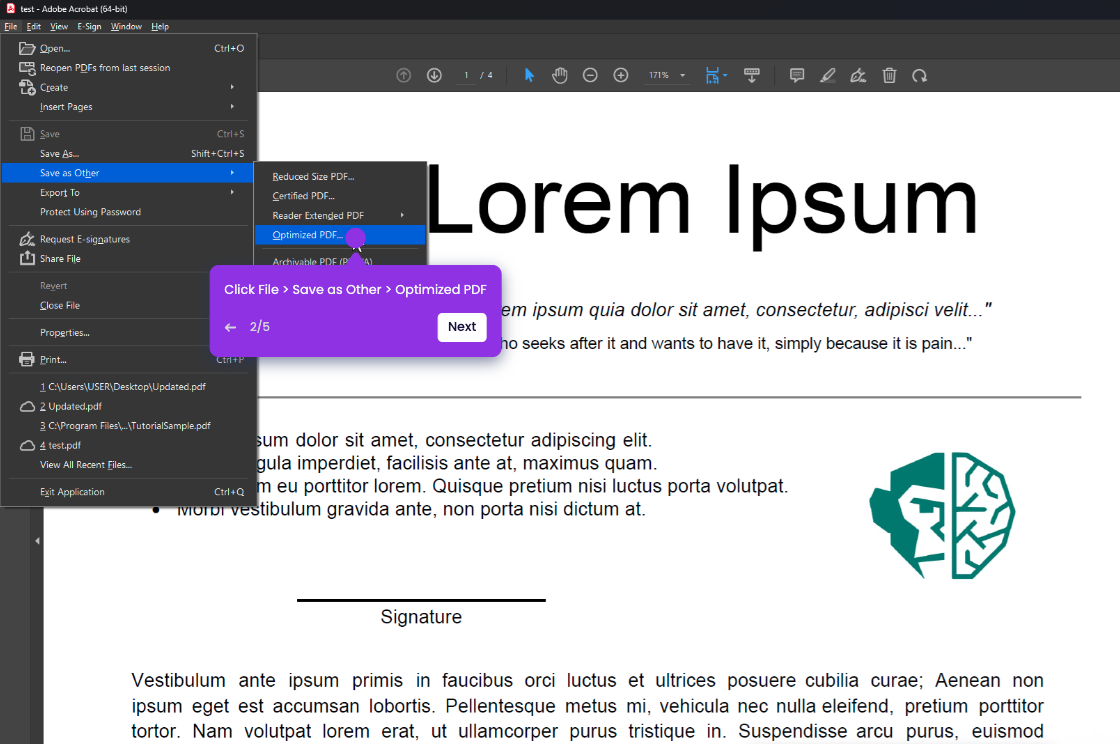1120x744 pixels.
Task: Click the Signature label in document
Action: 421,617
